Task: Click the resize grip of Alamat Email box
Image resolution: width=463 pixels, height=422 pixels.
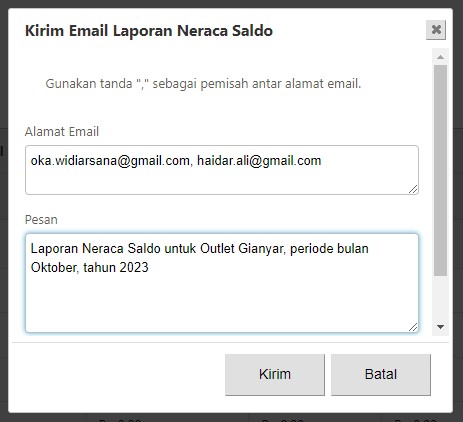Action: click(x=413, y=189)
